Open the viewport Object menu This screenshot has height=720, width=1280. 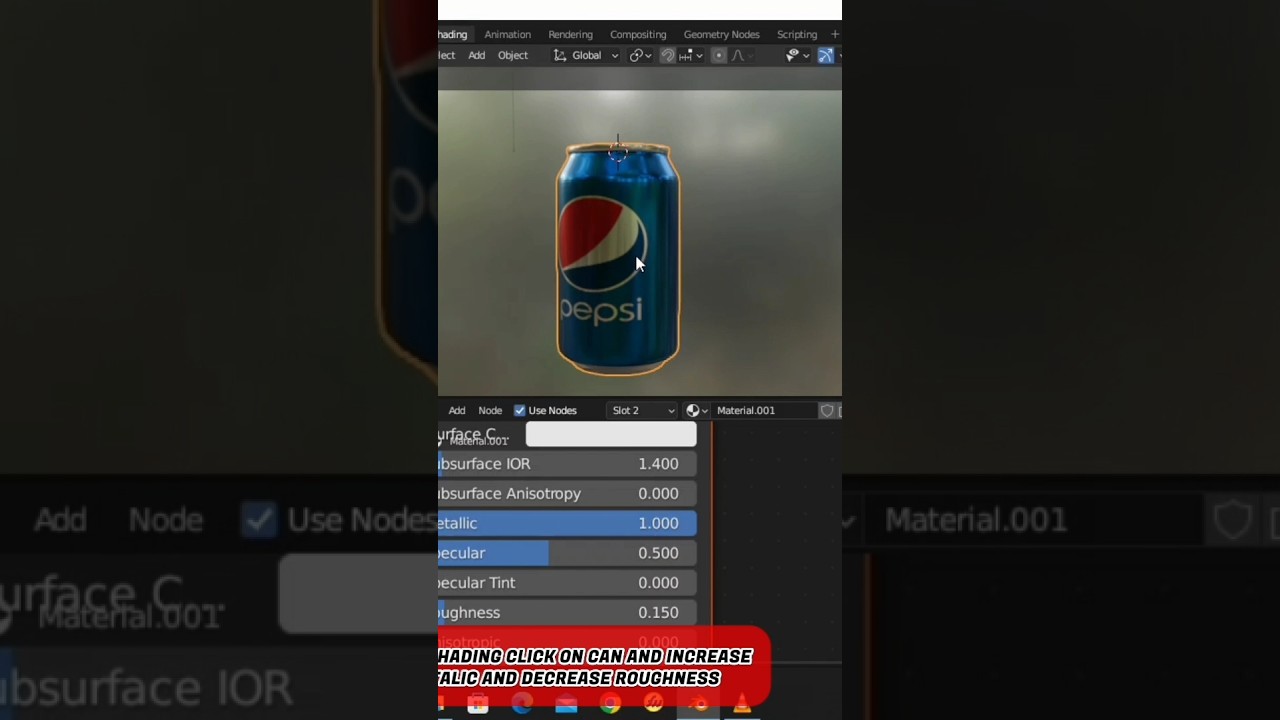(512, 55)
